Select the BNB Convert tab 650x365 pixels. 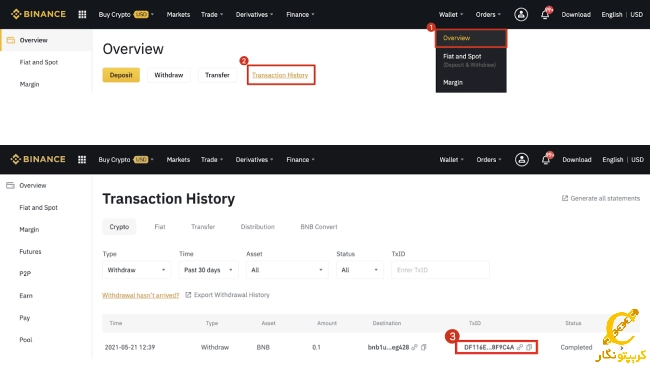coord(319,227)
